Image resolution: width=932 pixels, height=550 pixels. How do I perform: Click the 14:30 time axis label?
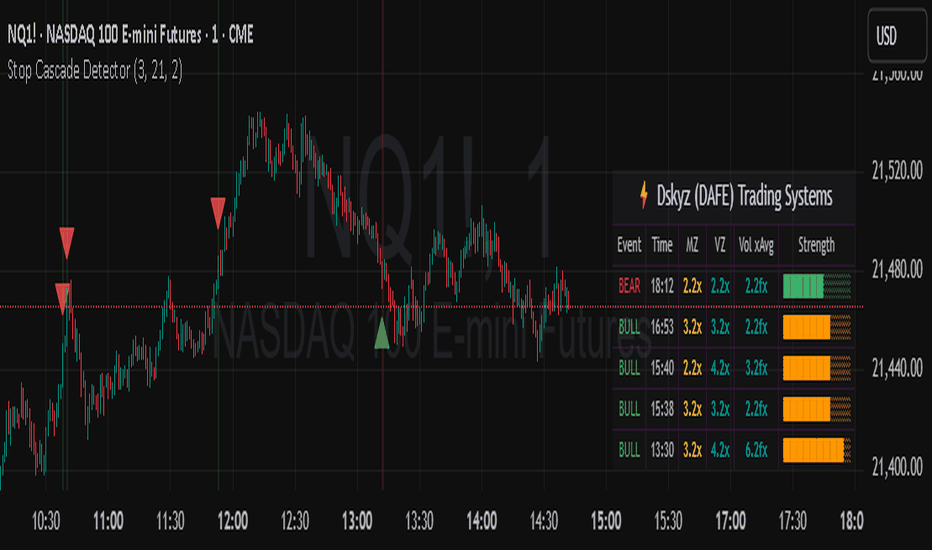544,521
